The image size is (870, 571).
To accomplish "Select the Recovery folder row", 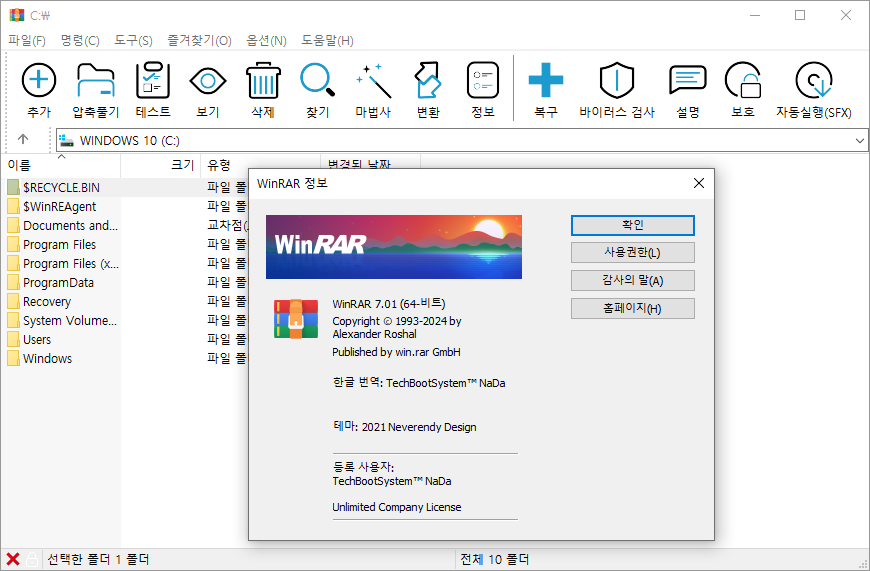I will pyautogui.click(x=124, y=301).
